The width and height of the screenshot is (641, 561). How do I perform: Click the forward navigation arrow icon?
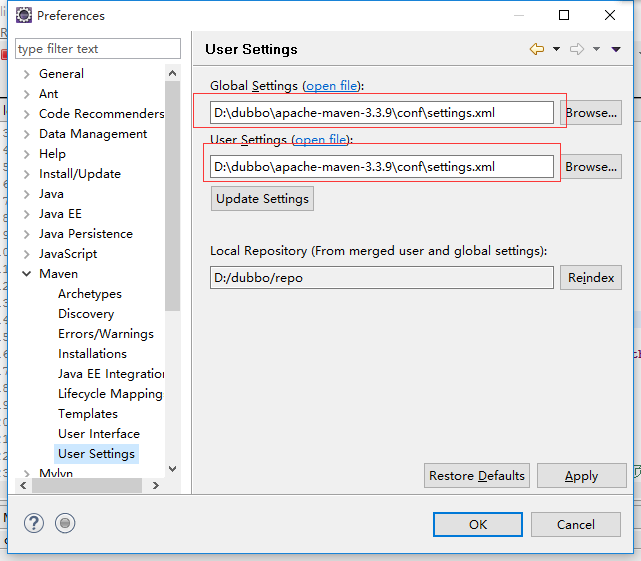click(576, 49)
